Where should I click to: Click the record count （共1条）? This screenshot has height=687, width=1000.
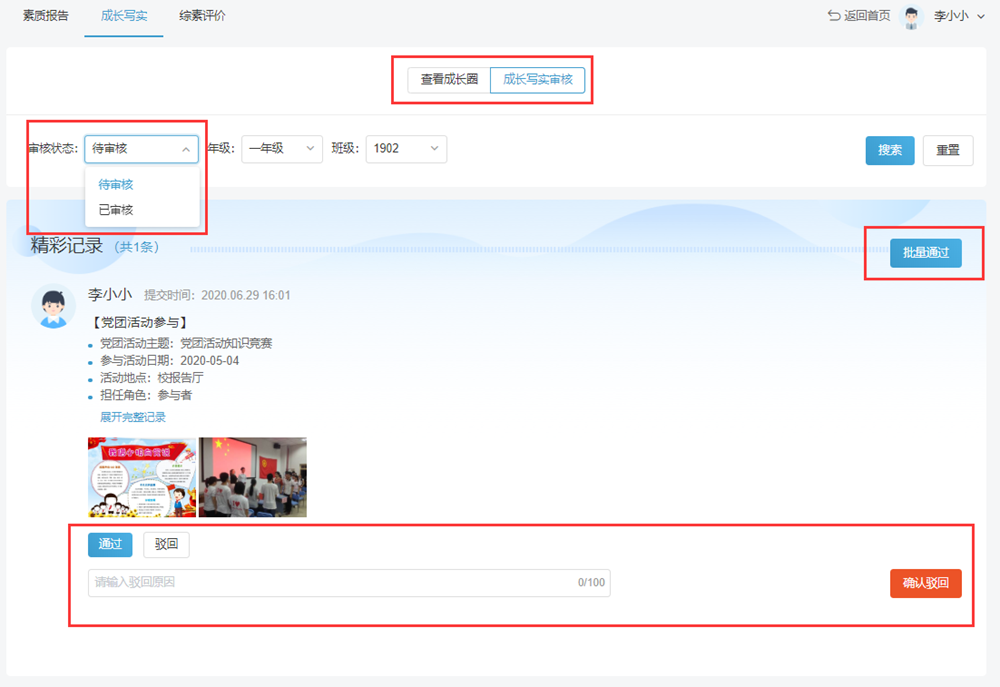(136, 247)
